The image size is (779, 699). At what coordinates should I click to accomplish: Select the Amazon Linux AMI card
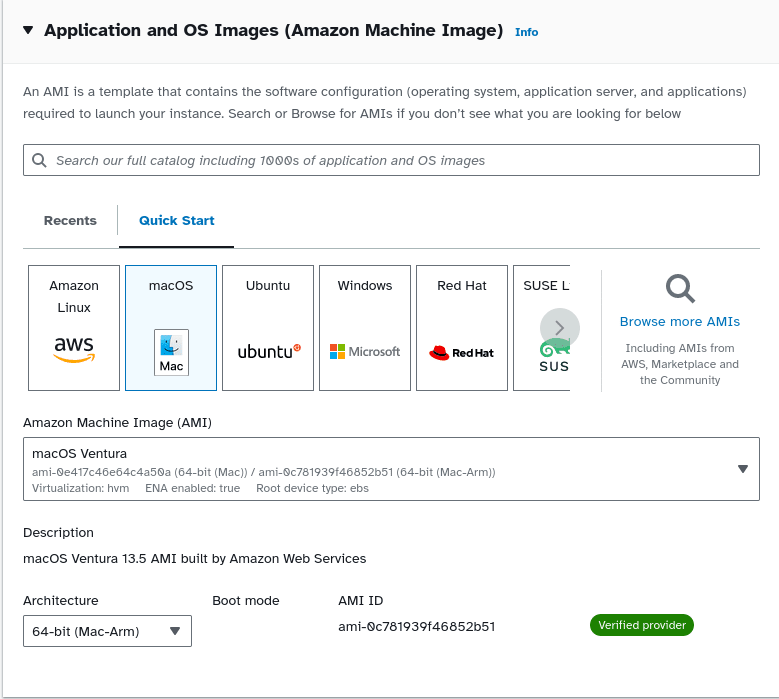74,328
